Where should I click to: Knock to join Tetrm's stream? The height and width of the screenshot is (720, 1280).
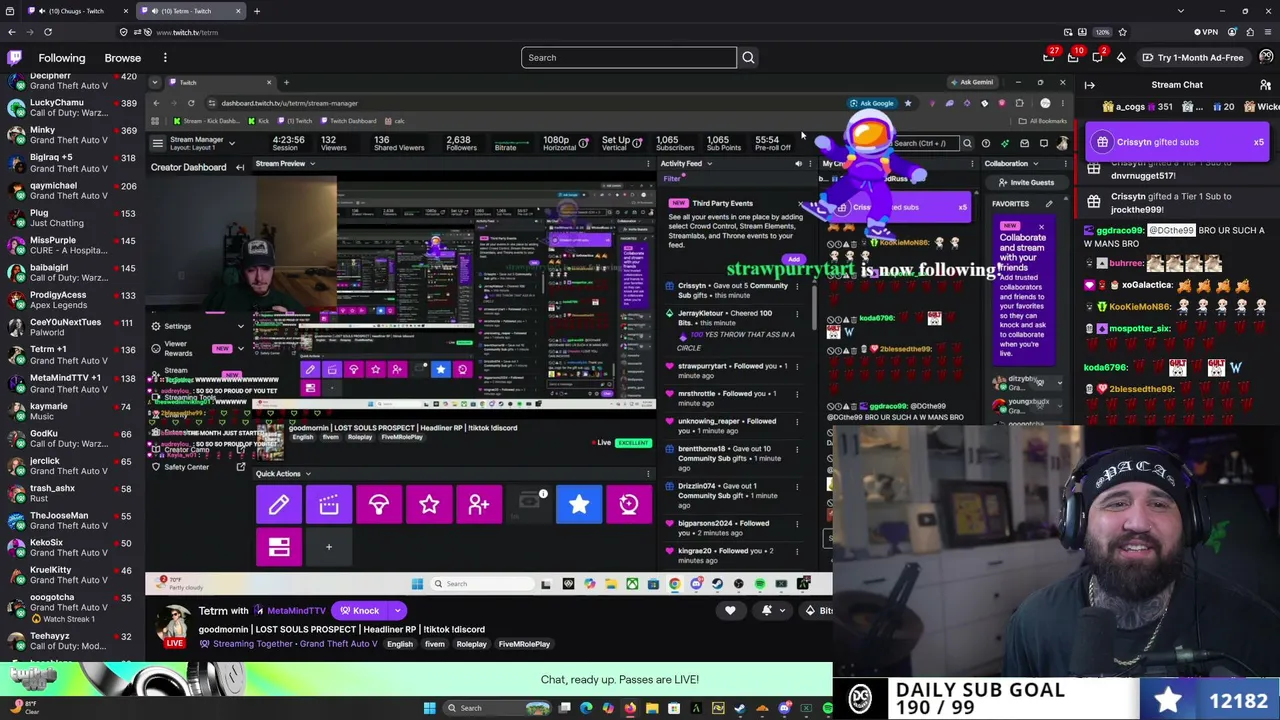360,611
